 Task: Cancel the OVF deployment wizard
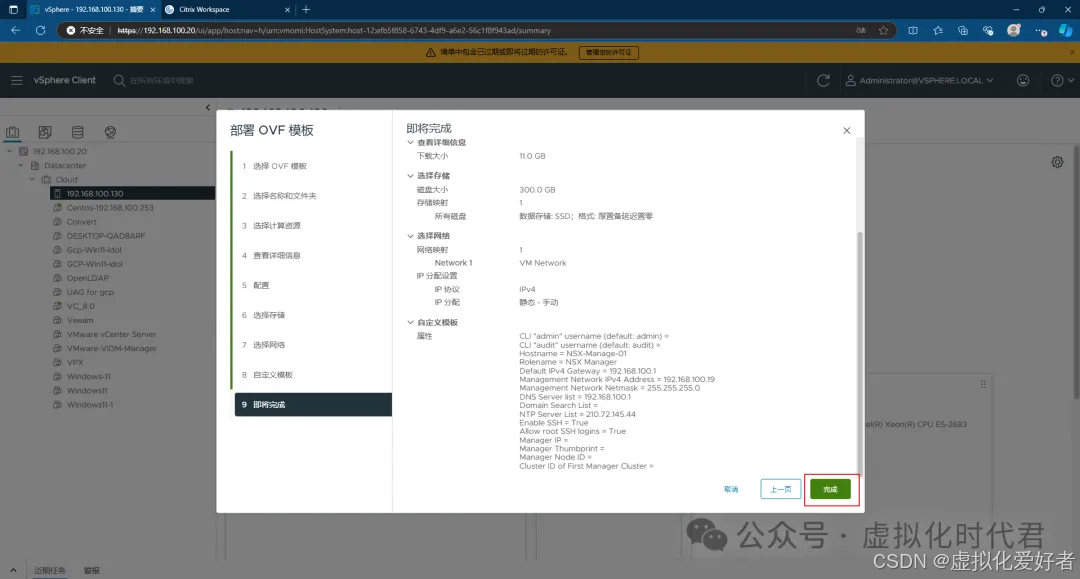731,489
